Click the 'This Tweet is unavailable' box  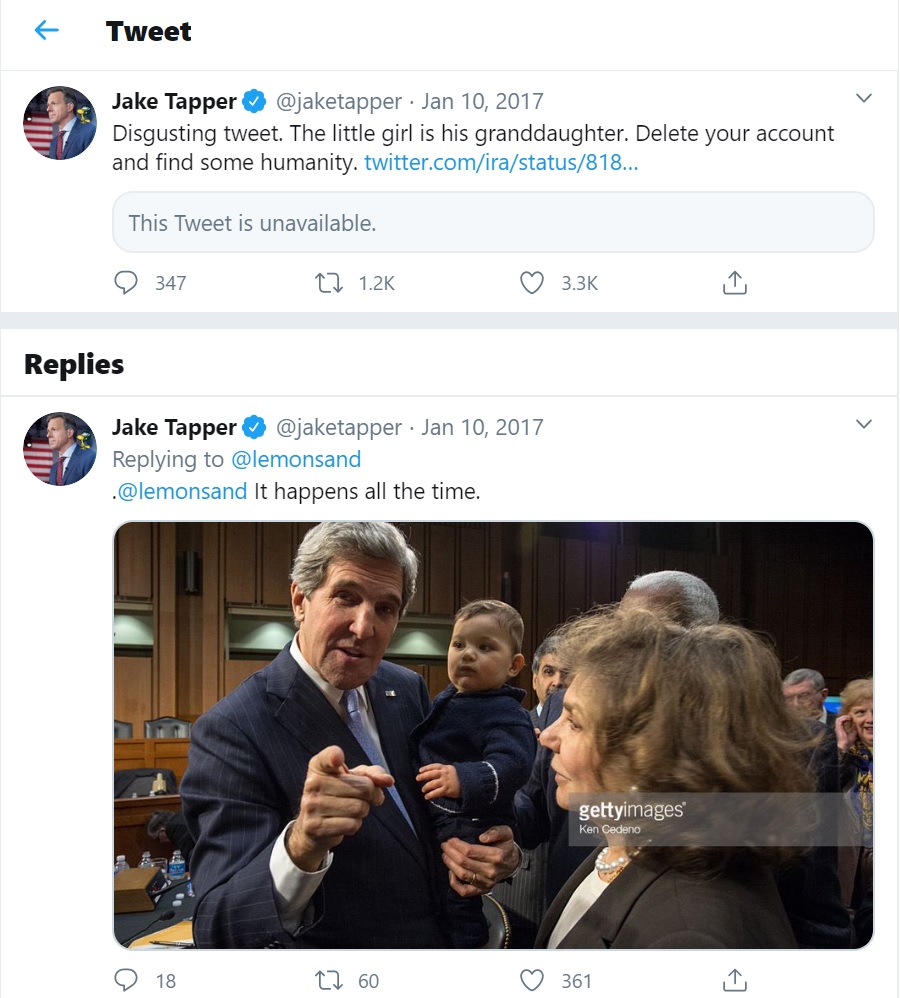pyautogui.click(x=493, y=222)
